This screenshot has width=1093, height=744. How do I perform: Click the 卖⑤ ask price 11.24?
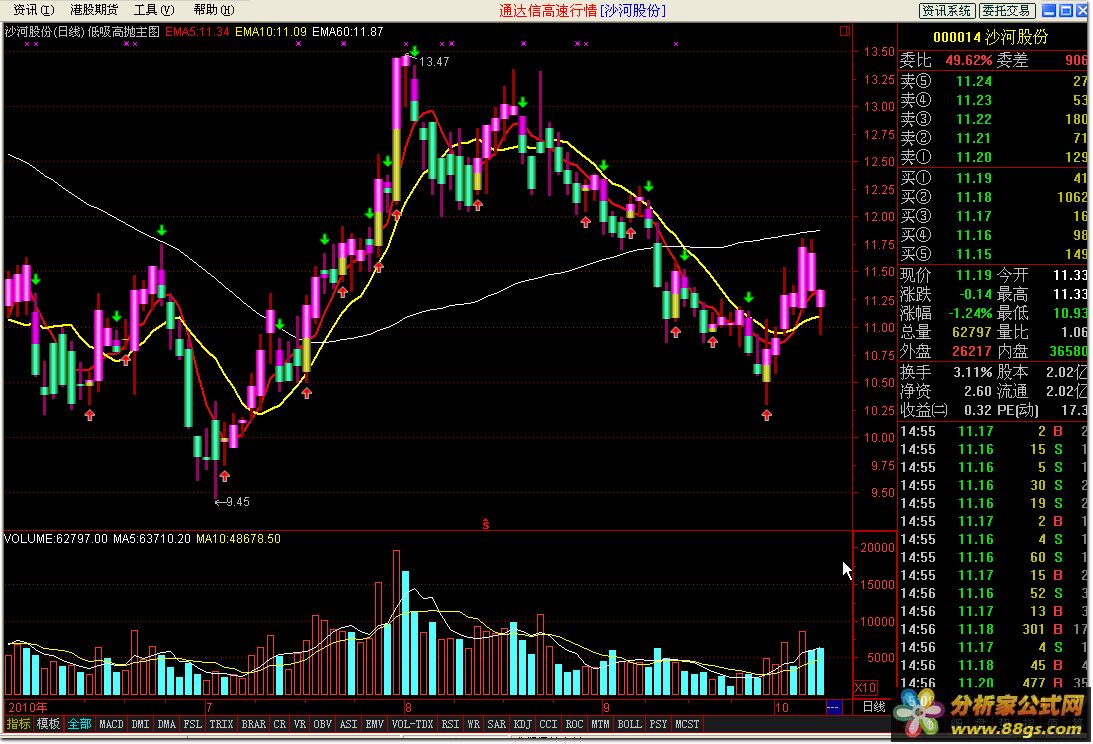pyautogui.click(x=974, y=81)
